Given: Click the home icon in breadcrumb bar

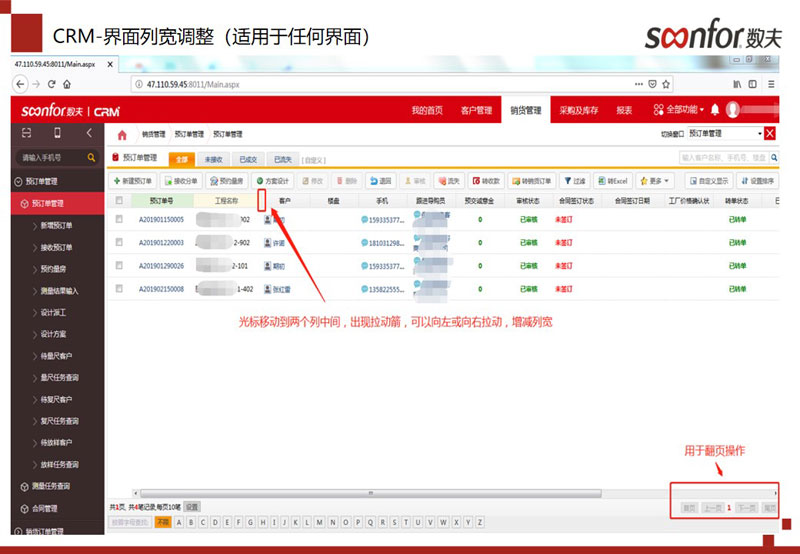Looking at the screenshot, I should (122, 134).
